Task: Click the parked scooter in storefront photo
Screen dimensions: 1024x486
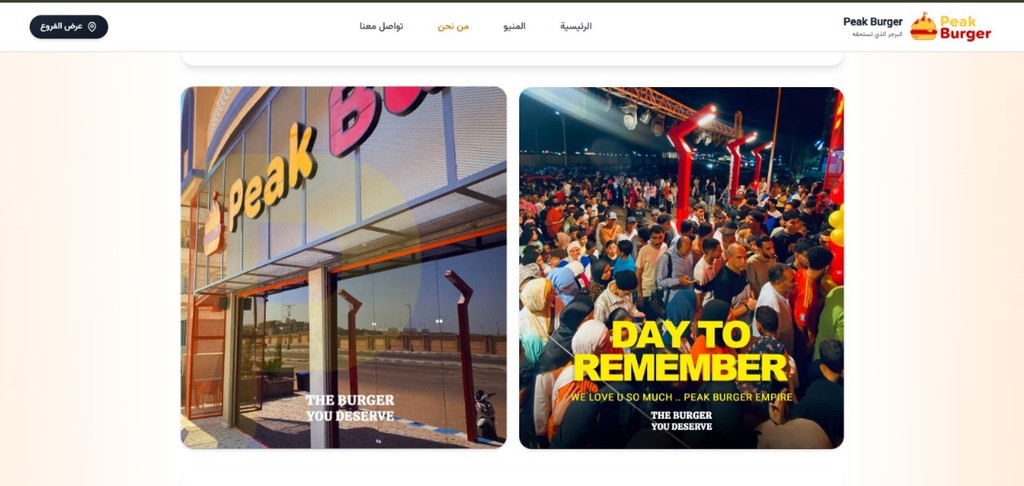Action: pos(485,415)
